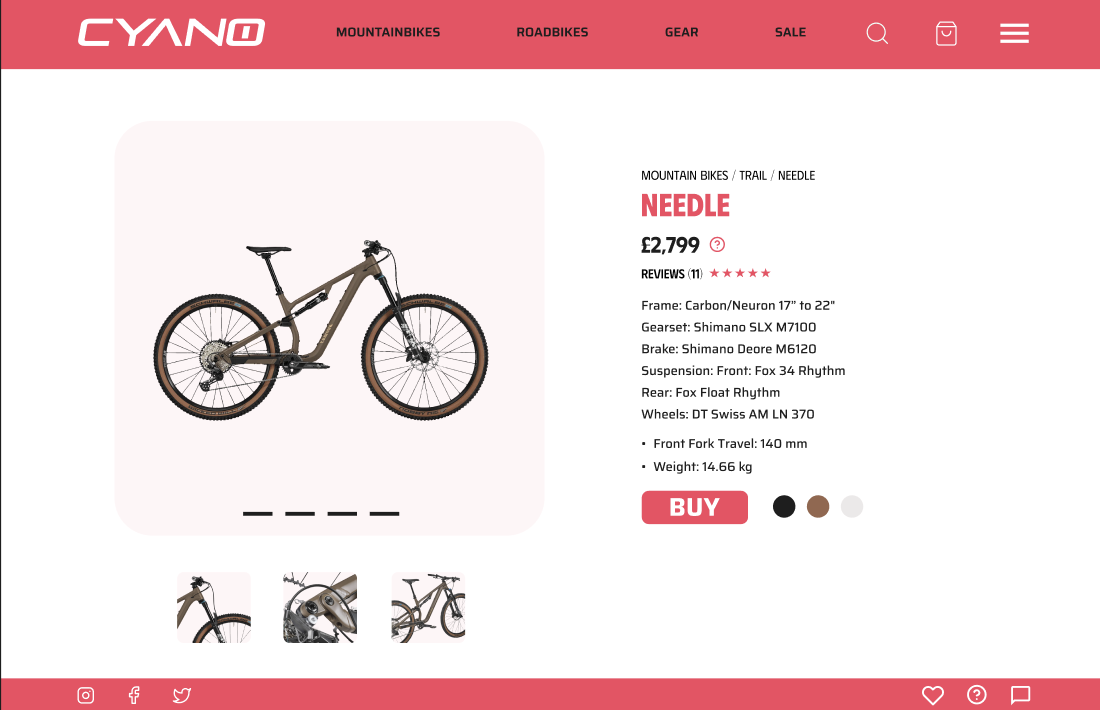
Task: Open the Roadbikes menu item
Action: pos(552,32)
